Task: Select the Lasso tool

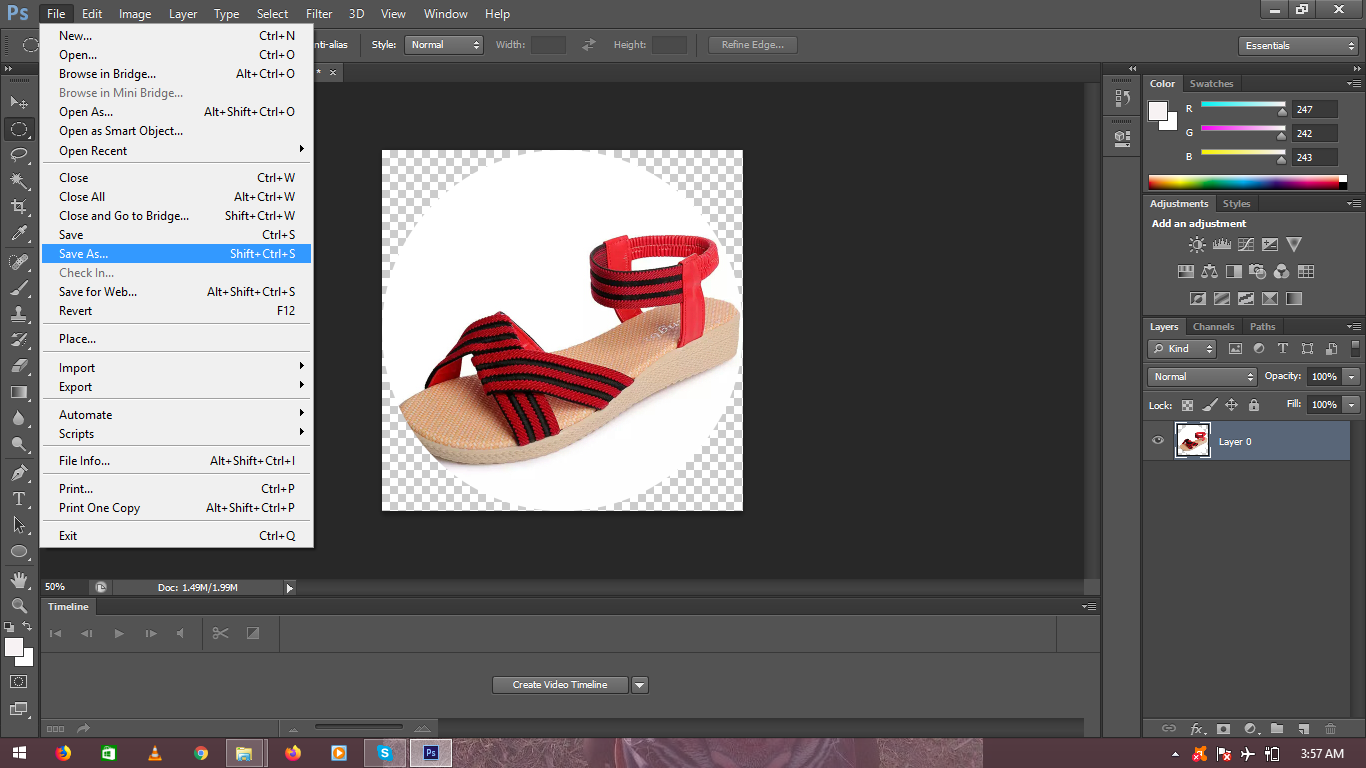Action: [x=19, y=154]
